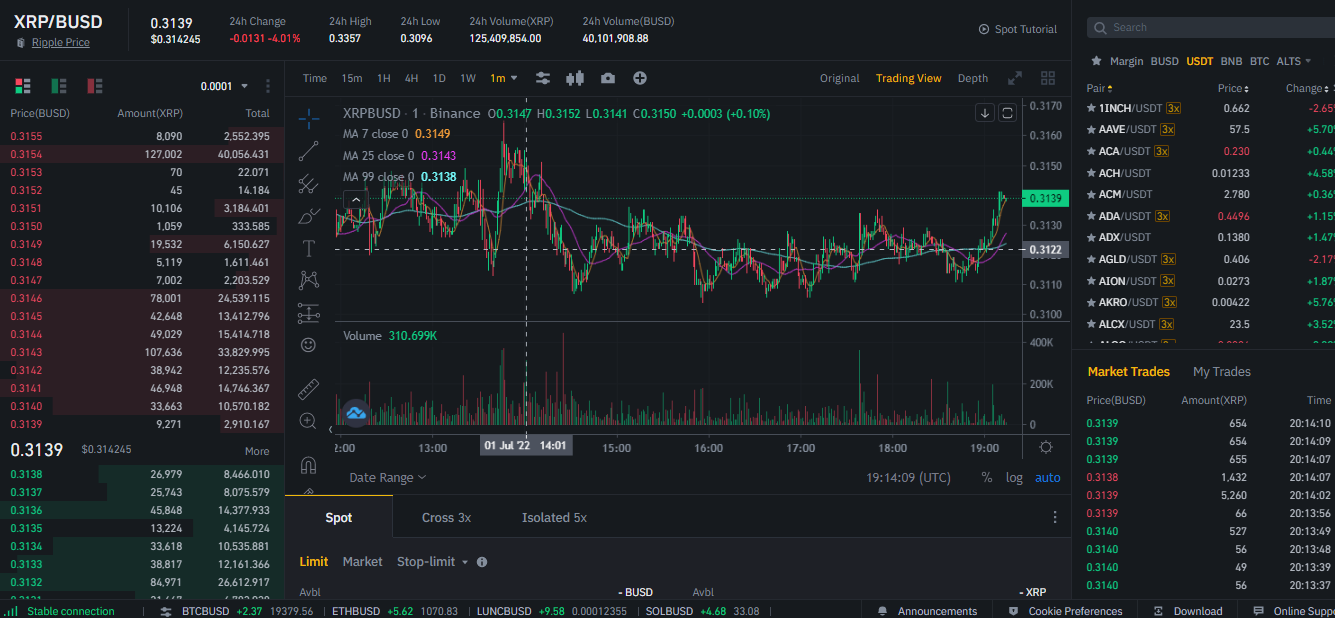This screenshot has width=1335, height=618.
Task: Click the scroll-to-latest arrow on chart
Action: [x=985, y=113]
